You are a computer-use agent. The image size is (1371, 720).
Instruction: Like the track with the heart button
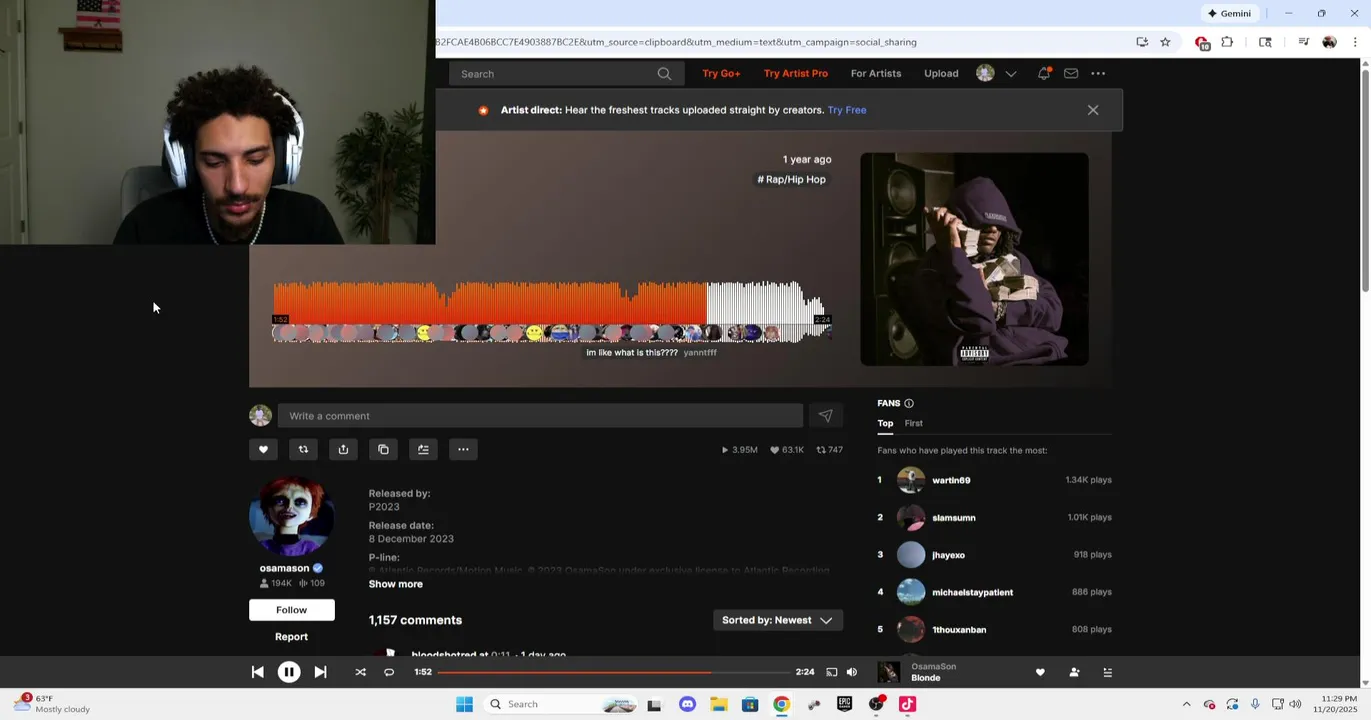click(263, 449)
